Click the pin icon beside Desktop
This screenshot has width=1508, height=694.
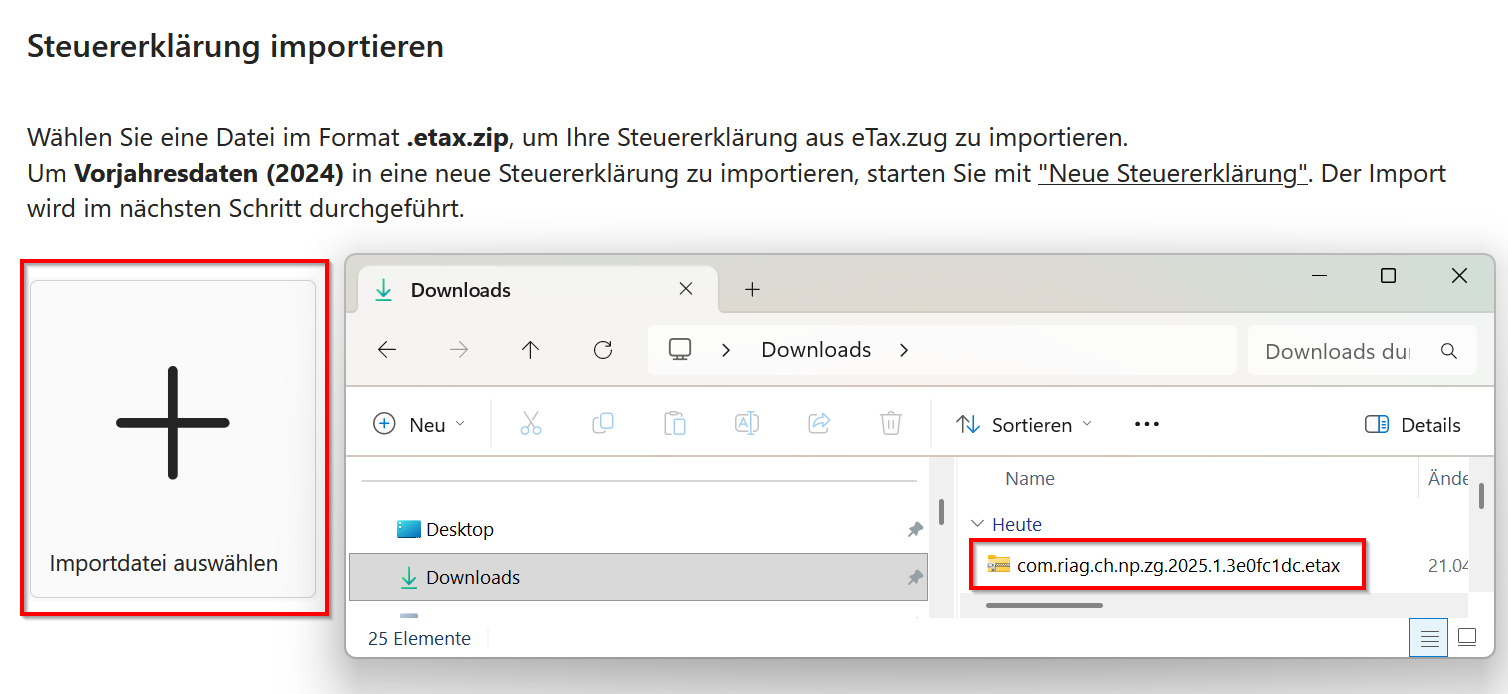click(x=915, y=530)
